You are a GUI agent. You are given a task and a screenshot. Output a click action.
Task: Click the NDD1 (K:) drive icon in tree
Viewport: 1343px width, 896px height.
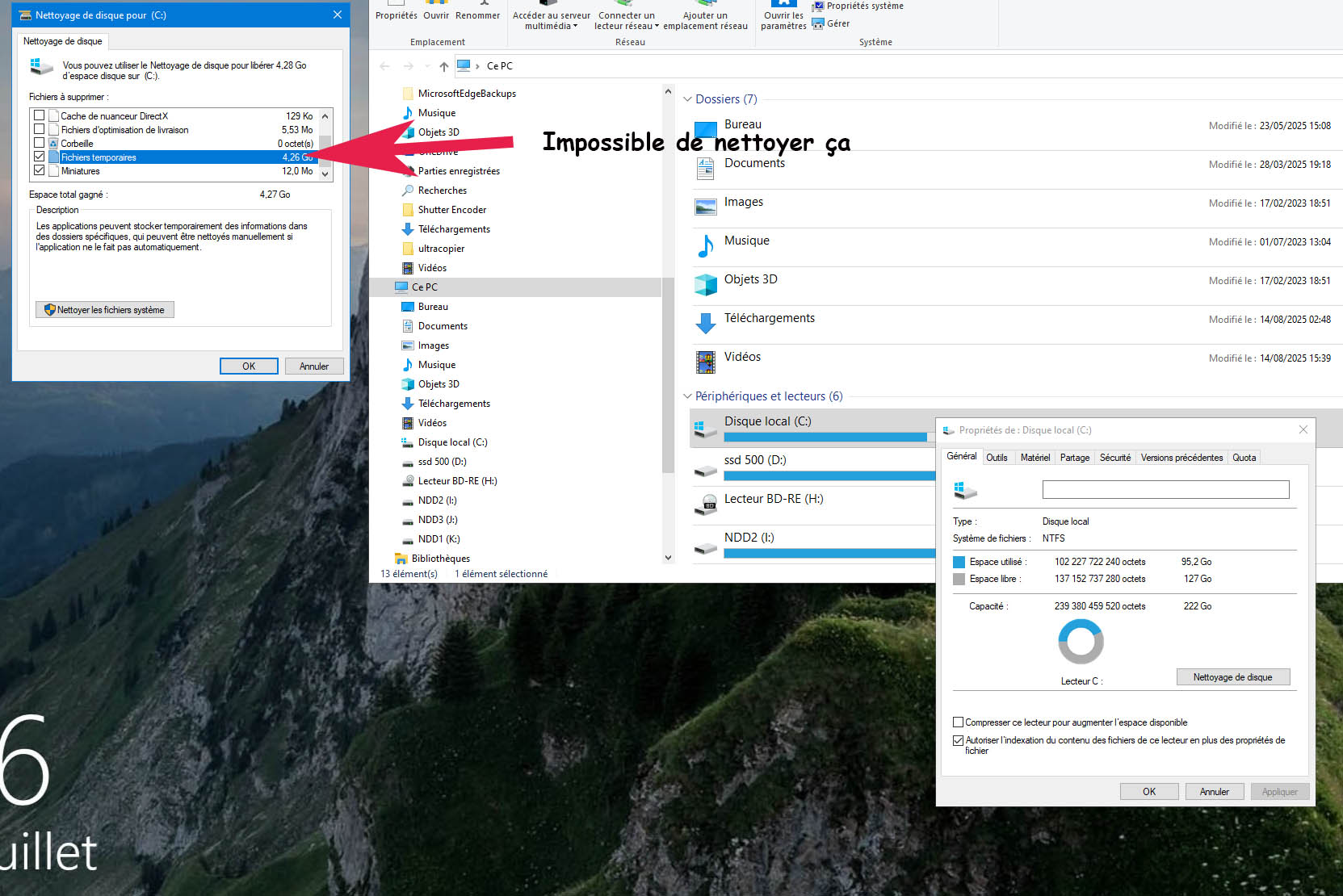408,540
